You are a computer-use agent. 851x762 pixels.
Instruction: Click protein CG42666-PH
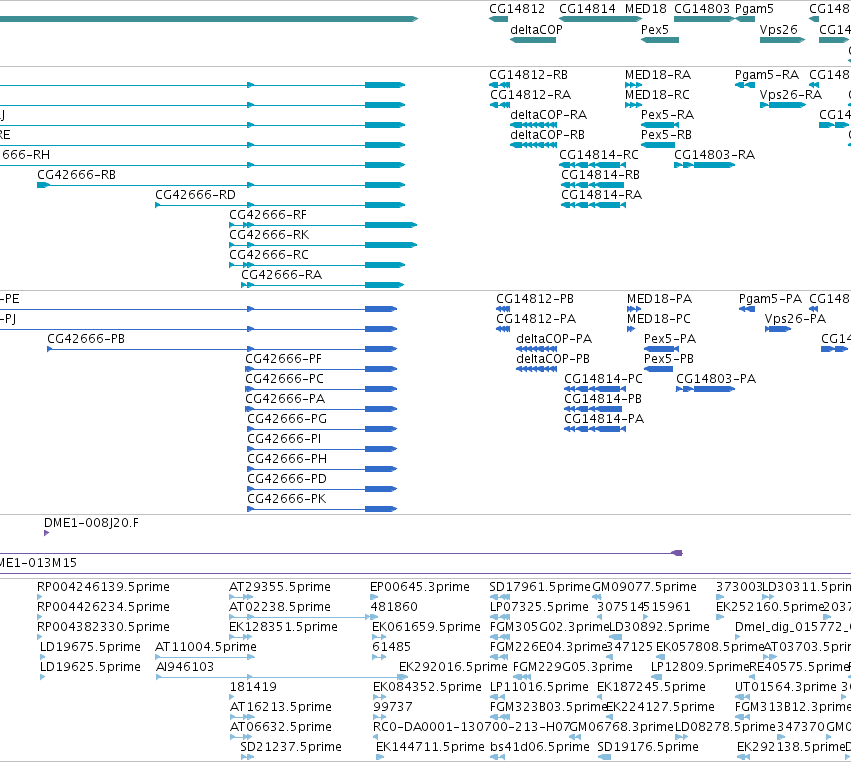(287, 459)
